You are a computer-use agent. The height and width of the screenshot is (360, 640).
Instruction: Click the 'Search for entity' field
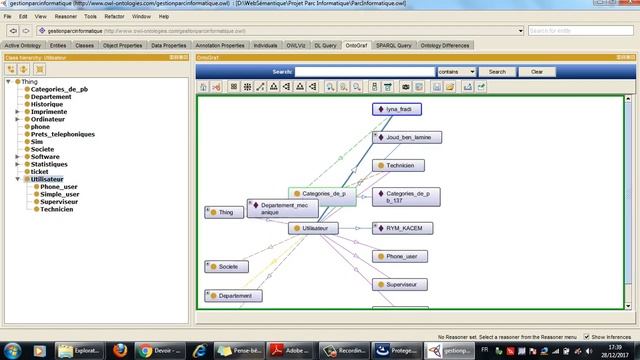click(x=580, y=31)
